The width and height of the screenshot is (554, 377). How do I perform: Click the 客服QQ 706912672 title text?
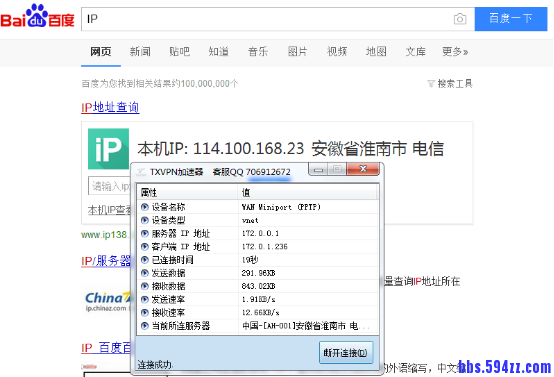pos(252,172)
